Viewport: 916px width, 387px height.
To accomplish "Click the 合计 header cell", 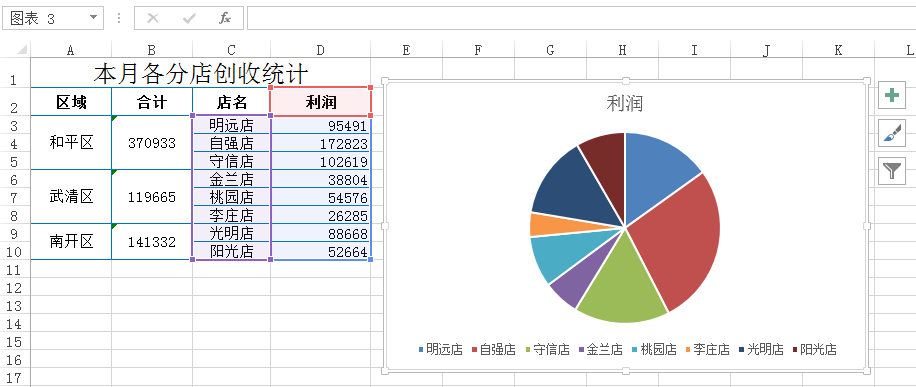I will point(152,102).
